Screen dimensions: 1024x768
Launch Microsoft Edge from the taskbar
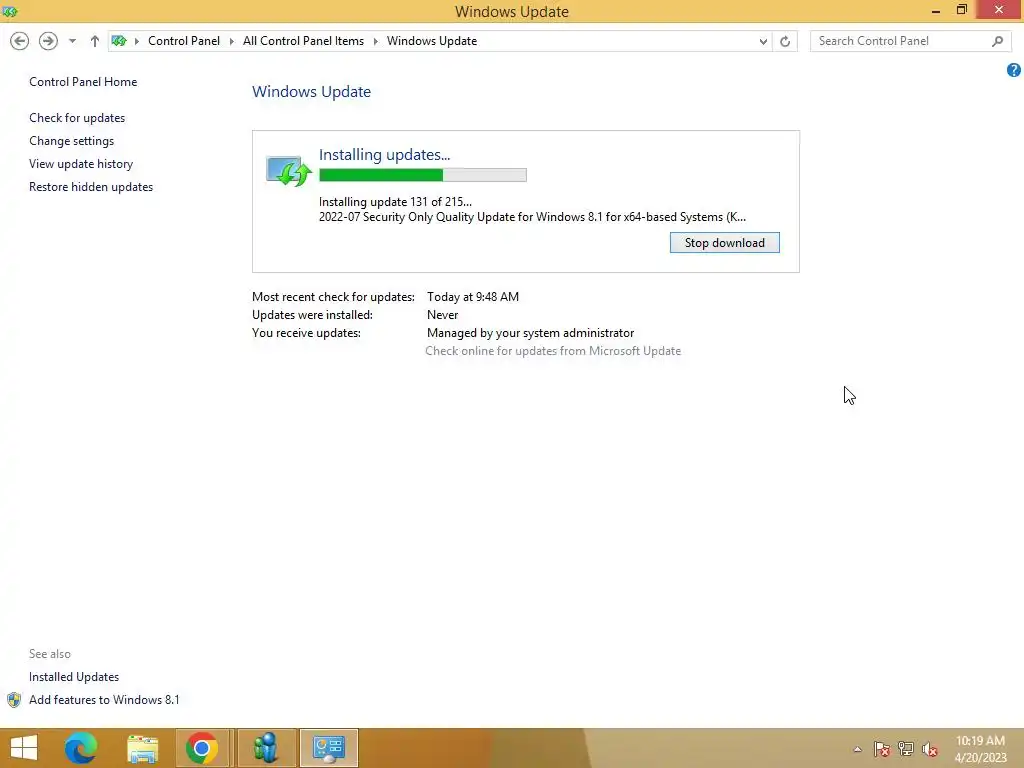pos(81,748)
